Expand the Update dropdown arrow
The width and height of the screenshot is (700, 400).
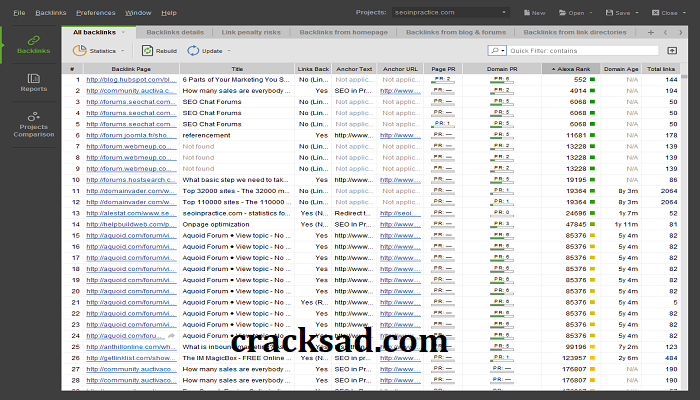click(x=229, y=51)
